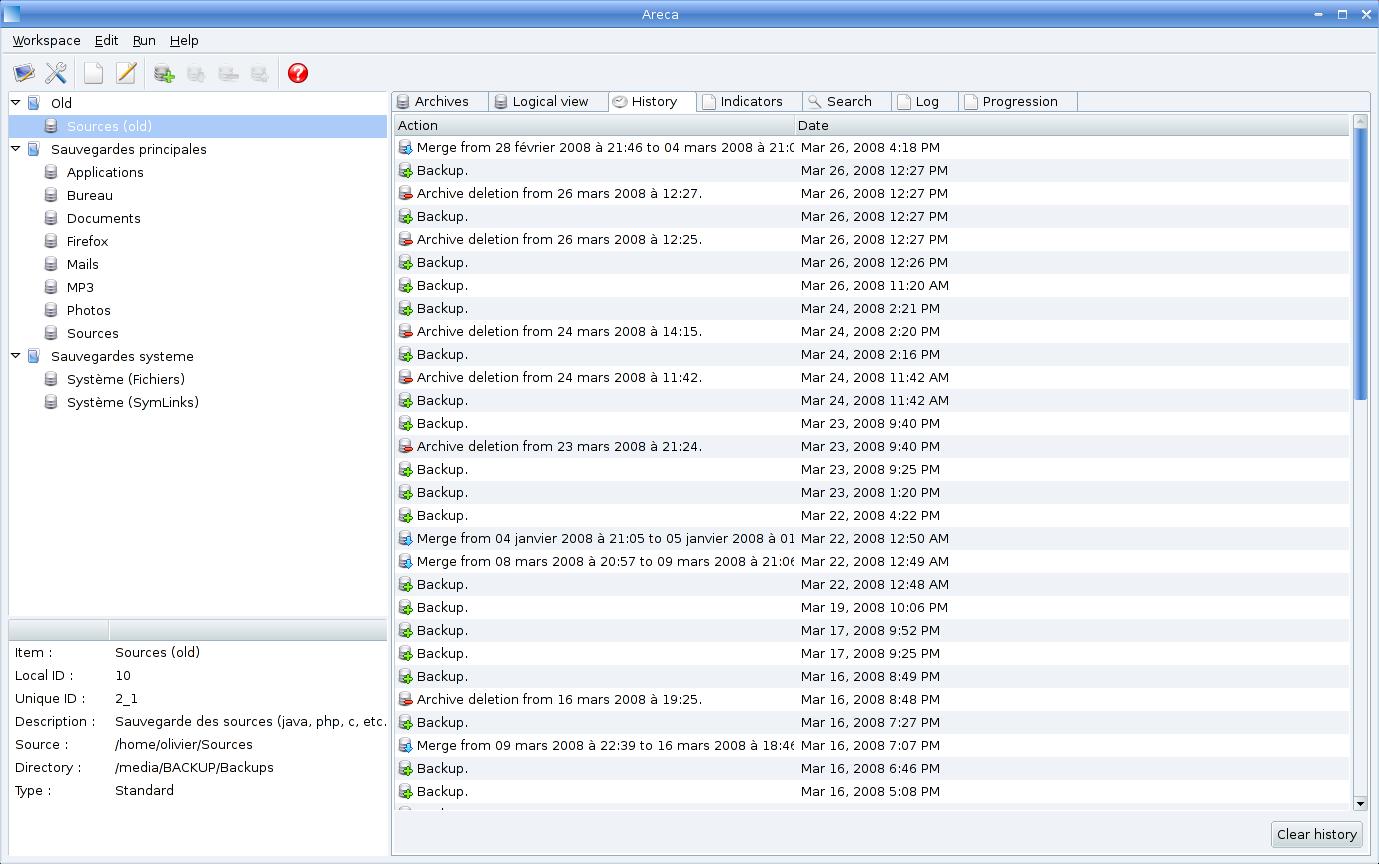Click the group icon beside Sauvegardes principales
This screenshot has height=864, width=1379.
click(x=34, y=149)
